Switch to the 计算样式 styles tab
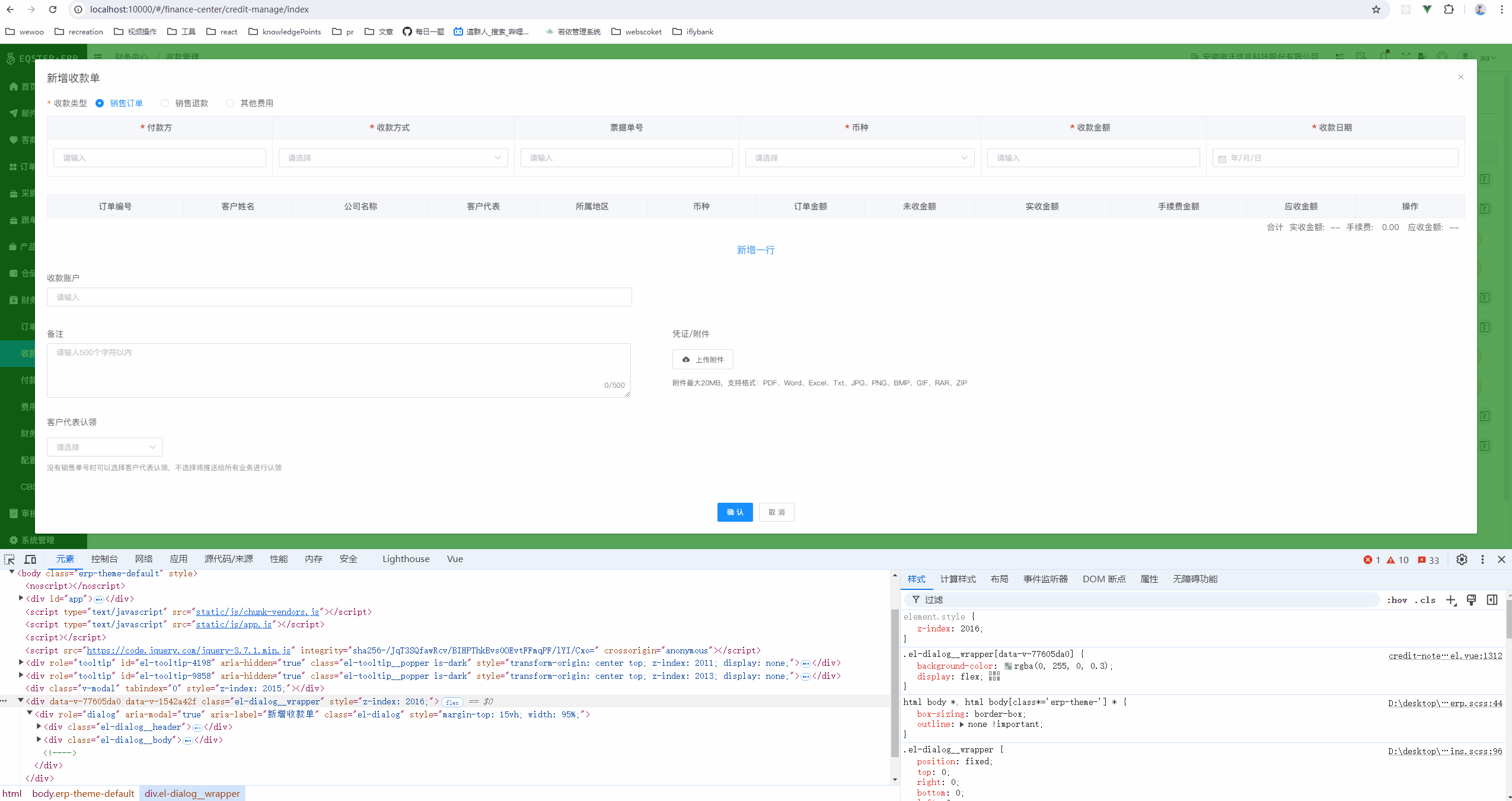The height and width of the screenshot is (801, 1512). [958, 579]
